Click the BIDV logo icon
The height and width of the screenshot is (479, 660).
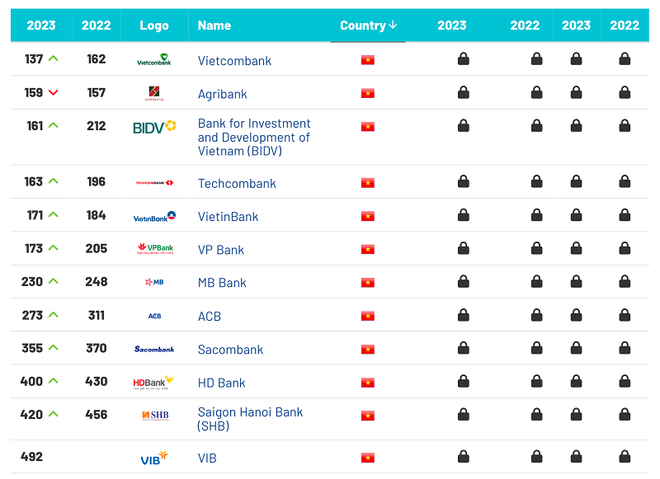click(154, 128)
